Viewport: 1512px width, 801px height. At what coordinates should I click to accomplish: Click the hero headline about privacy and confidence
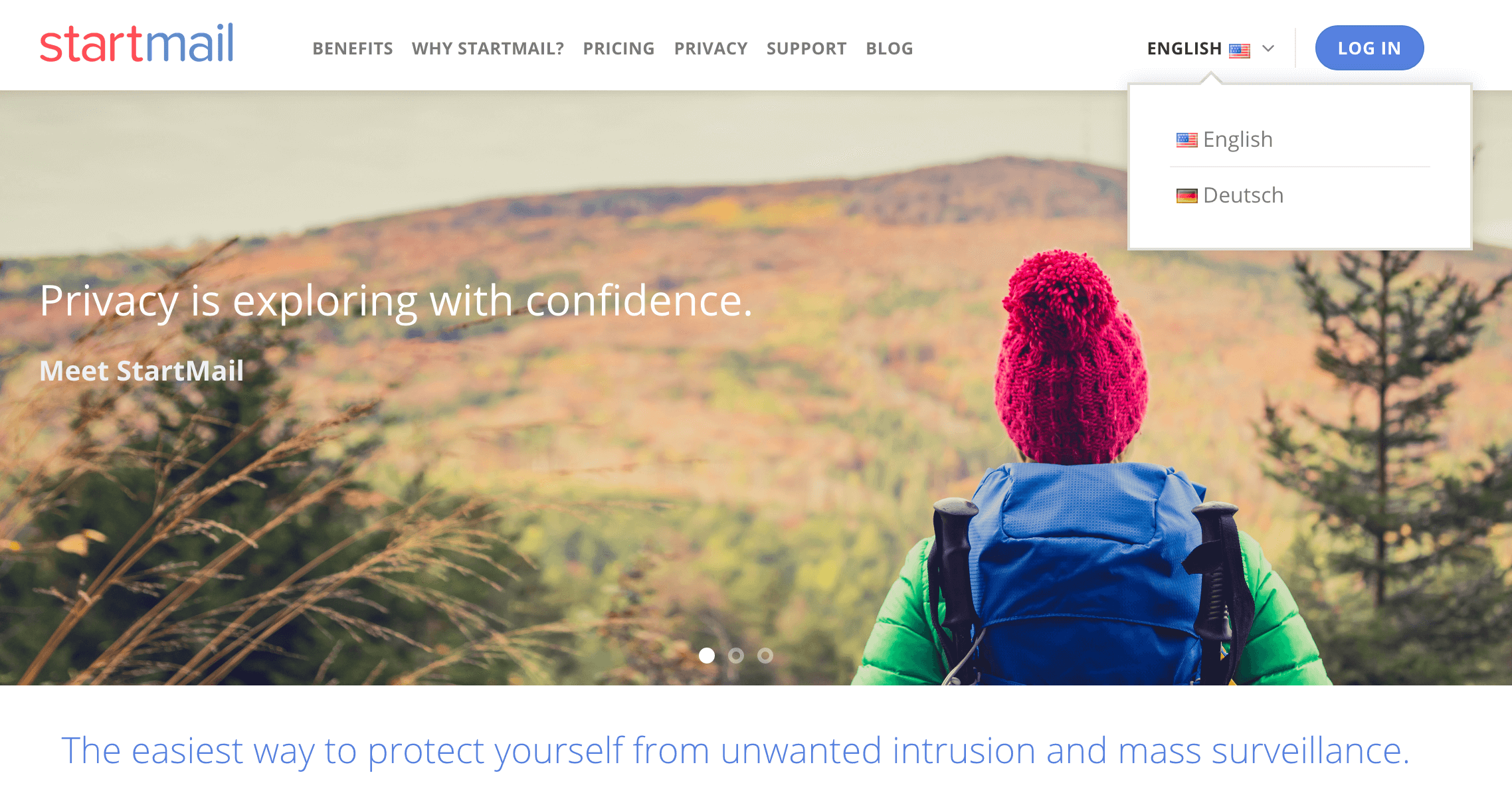396,302
